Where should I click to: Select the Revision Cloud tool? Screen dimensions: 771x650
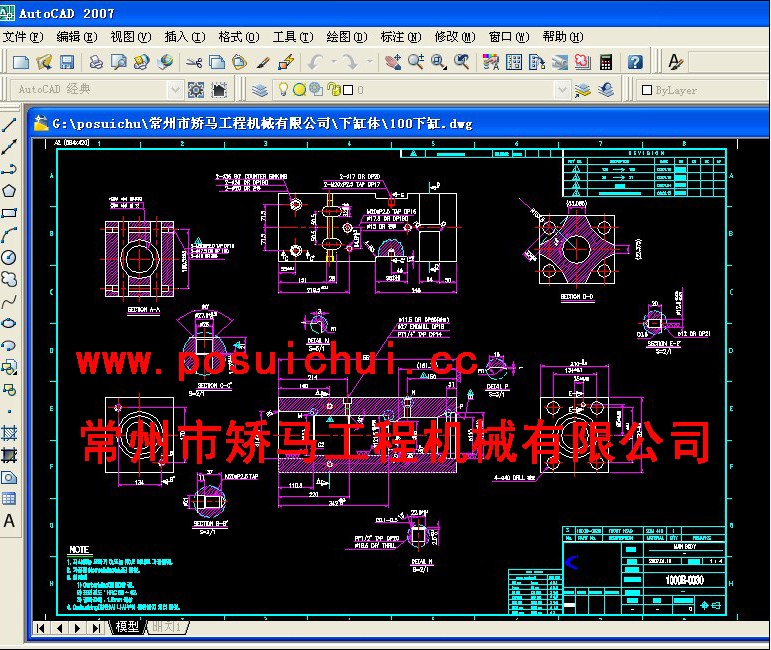click(9, 279)
